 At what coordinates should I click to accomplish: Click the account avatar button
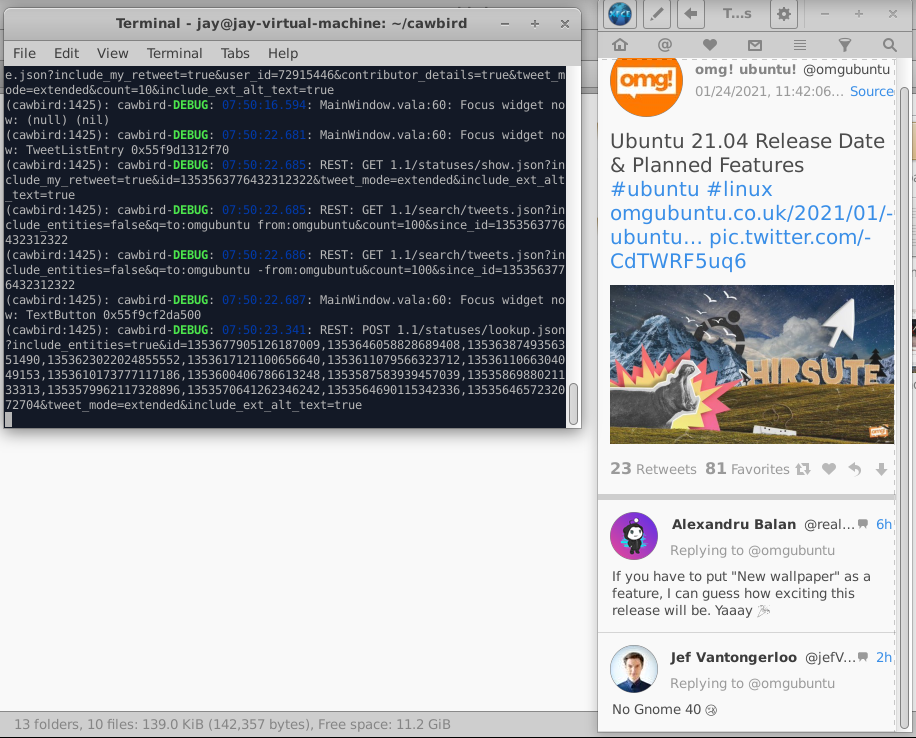(620, 13)
